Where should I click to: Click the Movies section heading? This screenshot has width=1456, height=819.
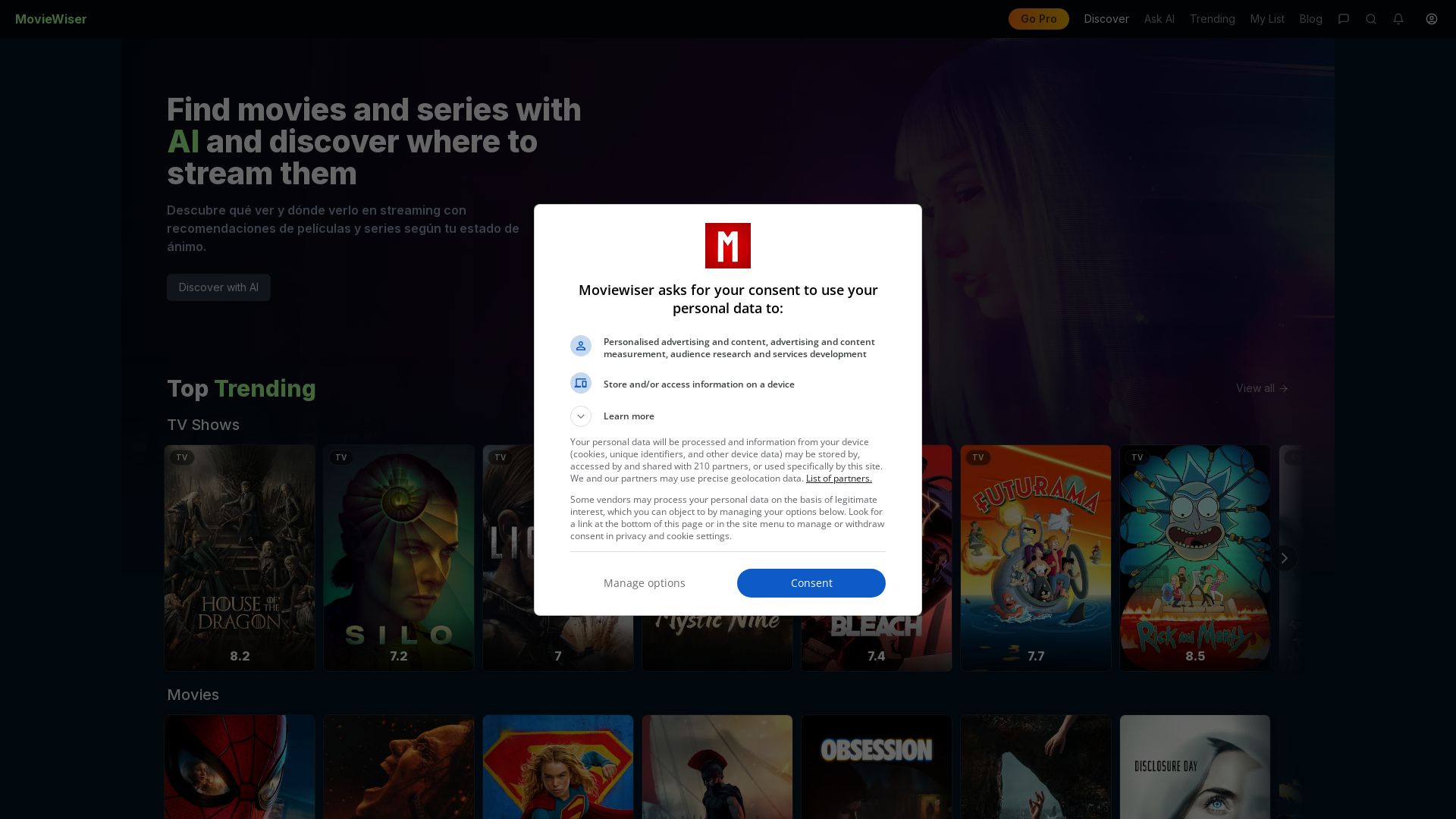(x=193, y=695)
